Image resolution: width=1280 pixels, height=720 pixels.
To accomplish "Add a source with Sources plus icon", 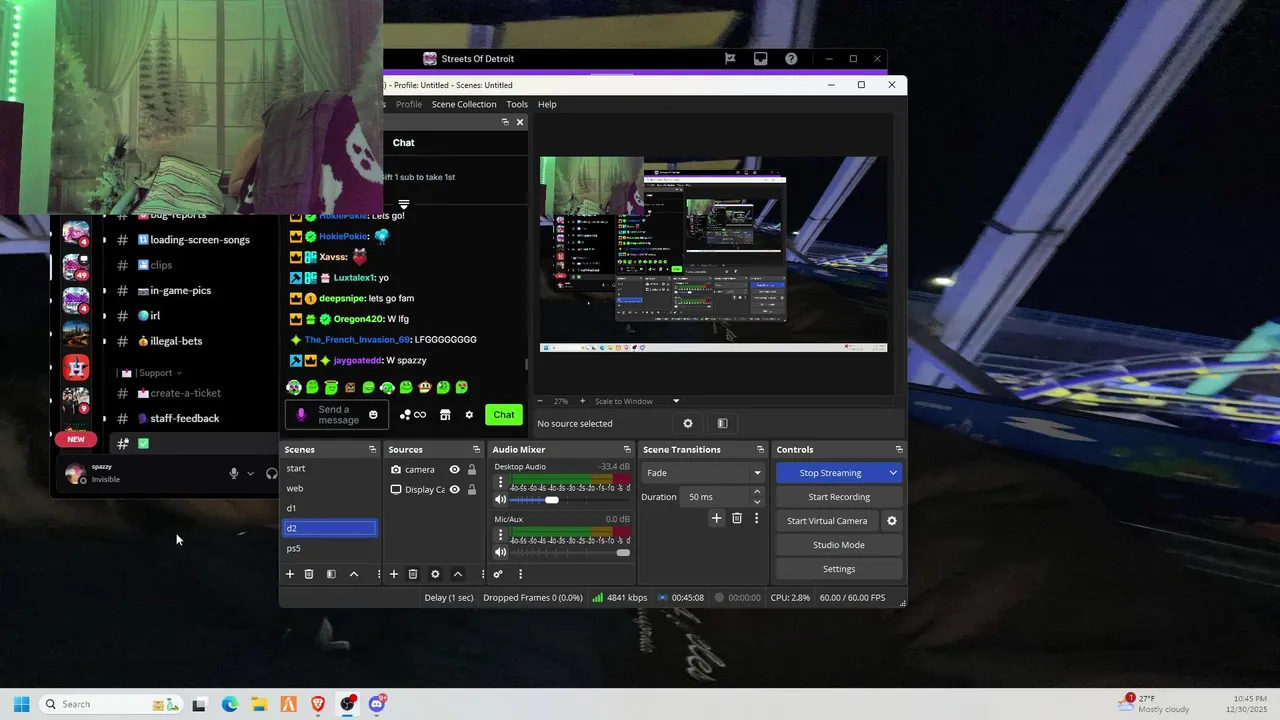I will 394,574.
